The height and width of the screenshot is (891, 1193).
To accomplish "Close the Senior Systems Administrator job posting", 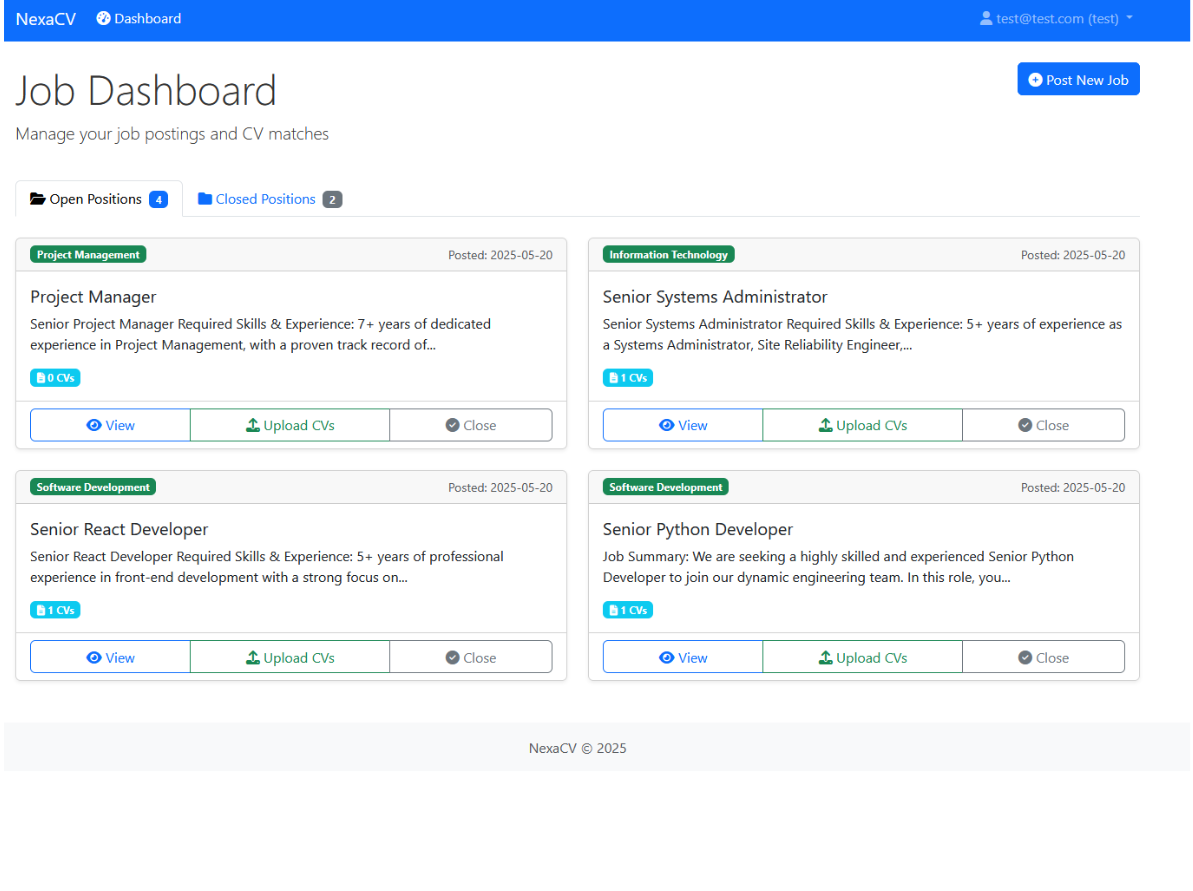I will pos(1043,424).
